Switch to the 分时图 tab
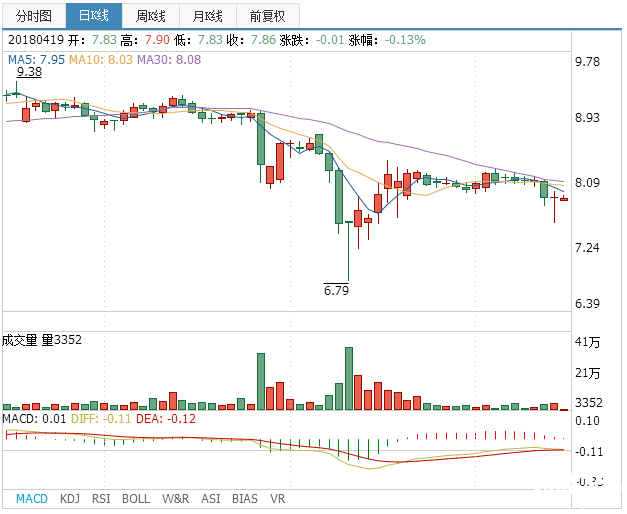Image resolution: width=627 pixels, height=514 pixels. [34, 16]
